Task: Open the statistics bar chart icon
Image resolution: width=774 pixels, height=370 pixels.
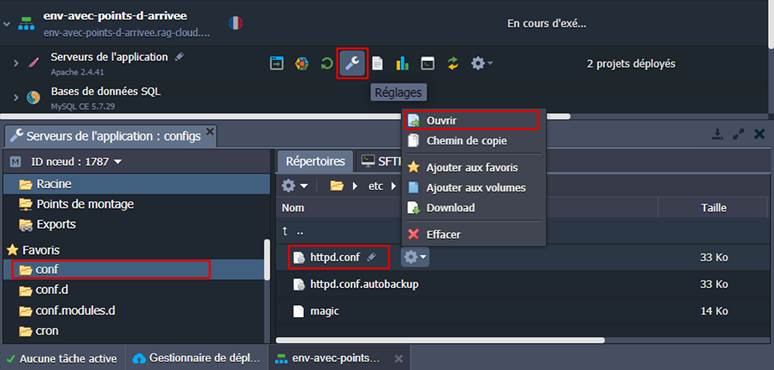Action: [x=402, y=64]
